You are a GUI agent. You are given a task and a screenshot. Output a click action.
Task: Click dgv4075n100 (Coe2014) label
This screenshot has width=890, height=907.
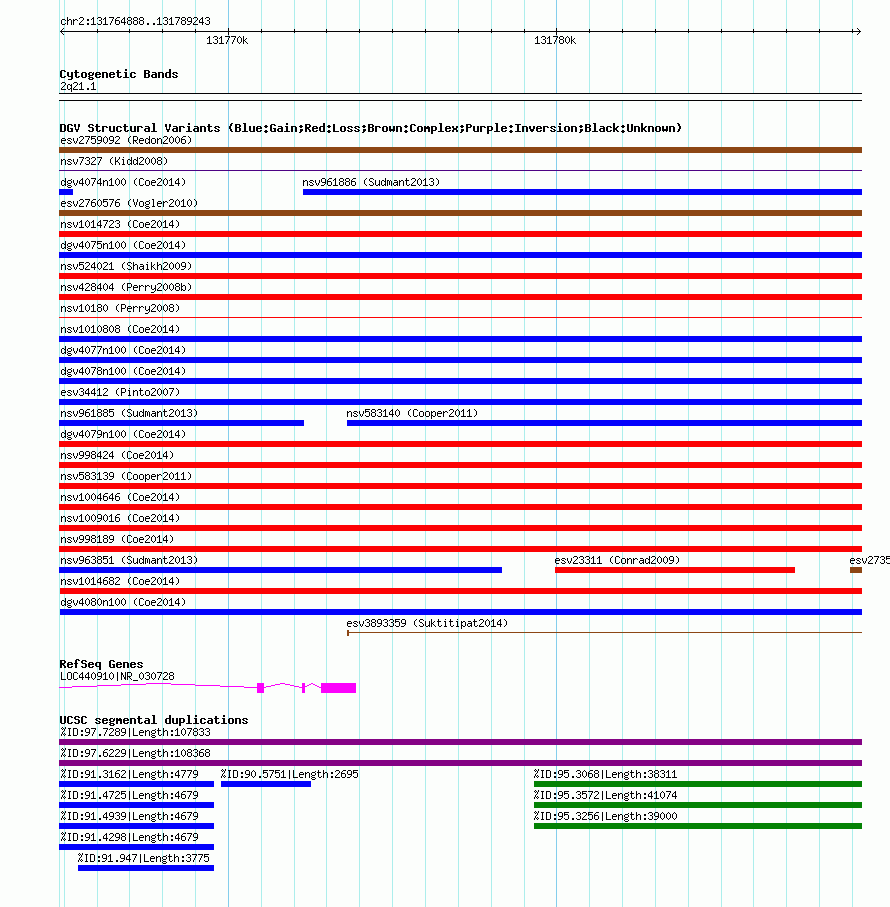point(123,245)
